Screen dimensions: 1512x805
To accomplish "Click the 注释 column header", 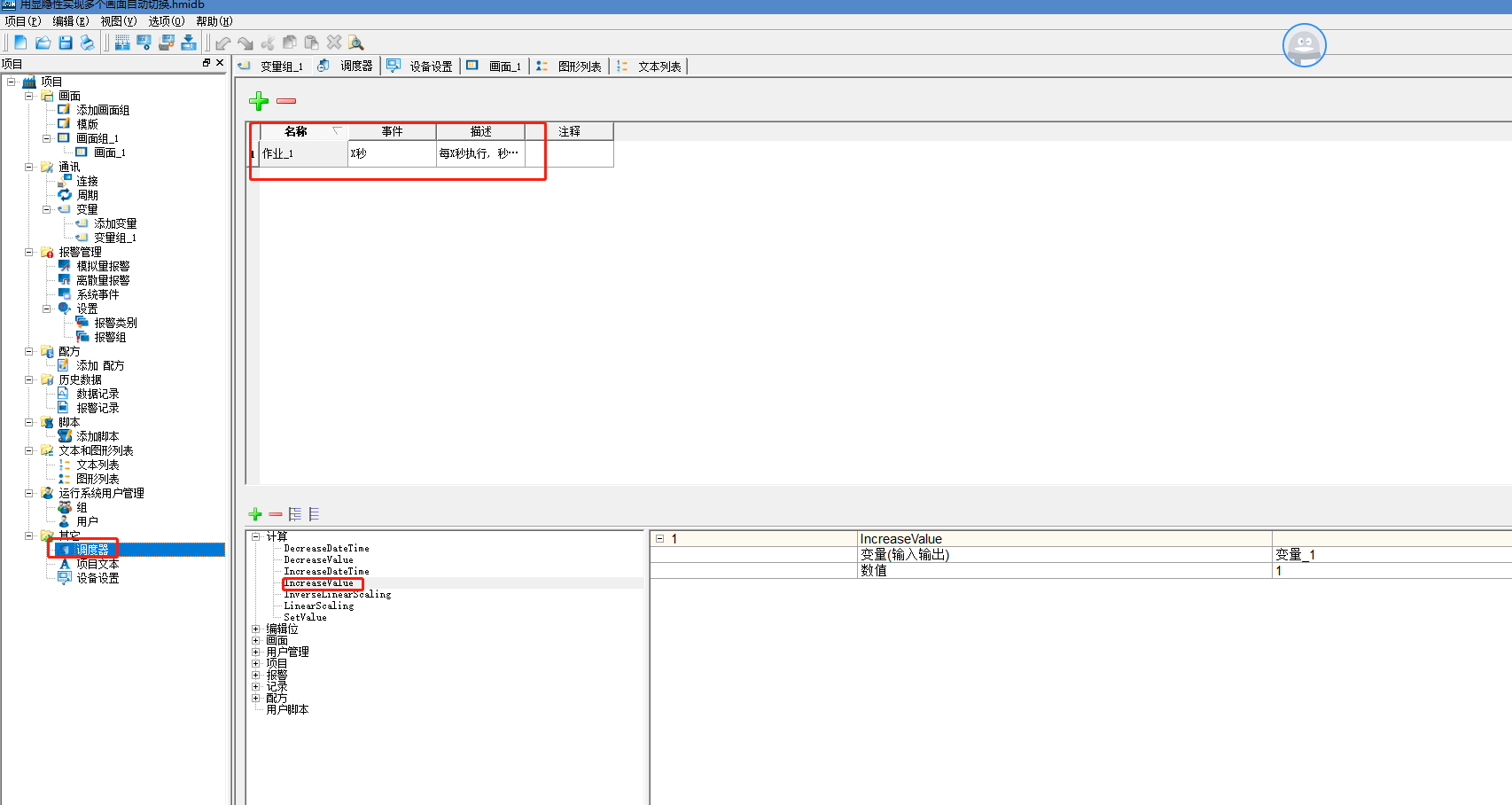I will coord(569,131).
